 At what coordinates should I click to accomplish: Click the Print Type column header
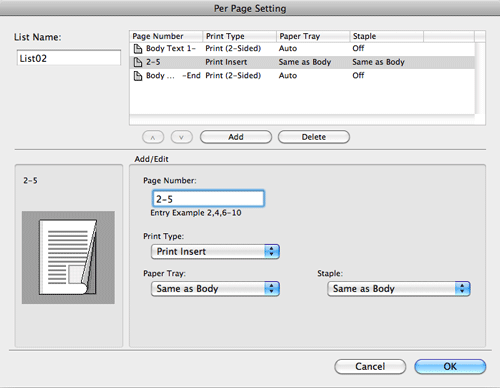[240, 36]
